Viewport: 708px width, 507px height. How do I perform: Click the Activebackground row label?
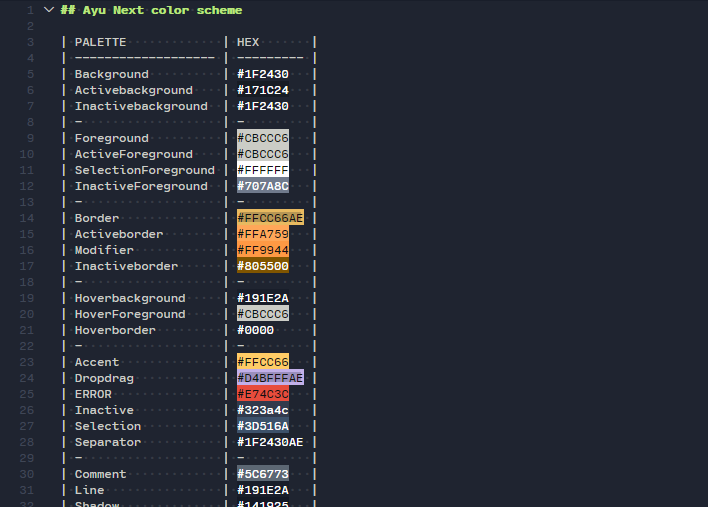(134, 90)
